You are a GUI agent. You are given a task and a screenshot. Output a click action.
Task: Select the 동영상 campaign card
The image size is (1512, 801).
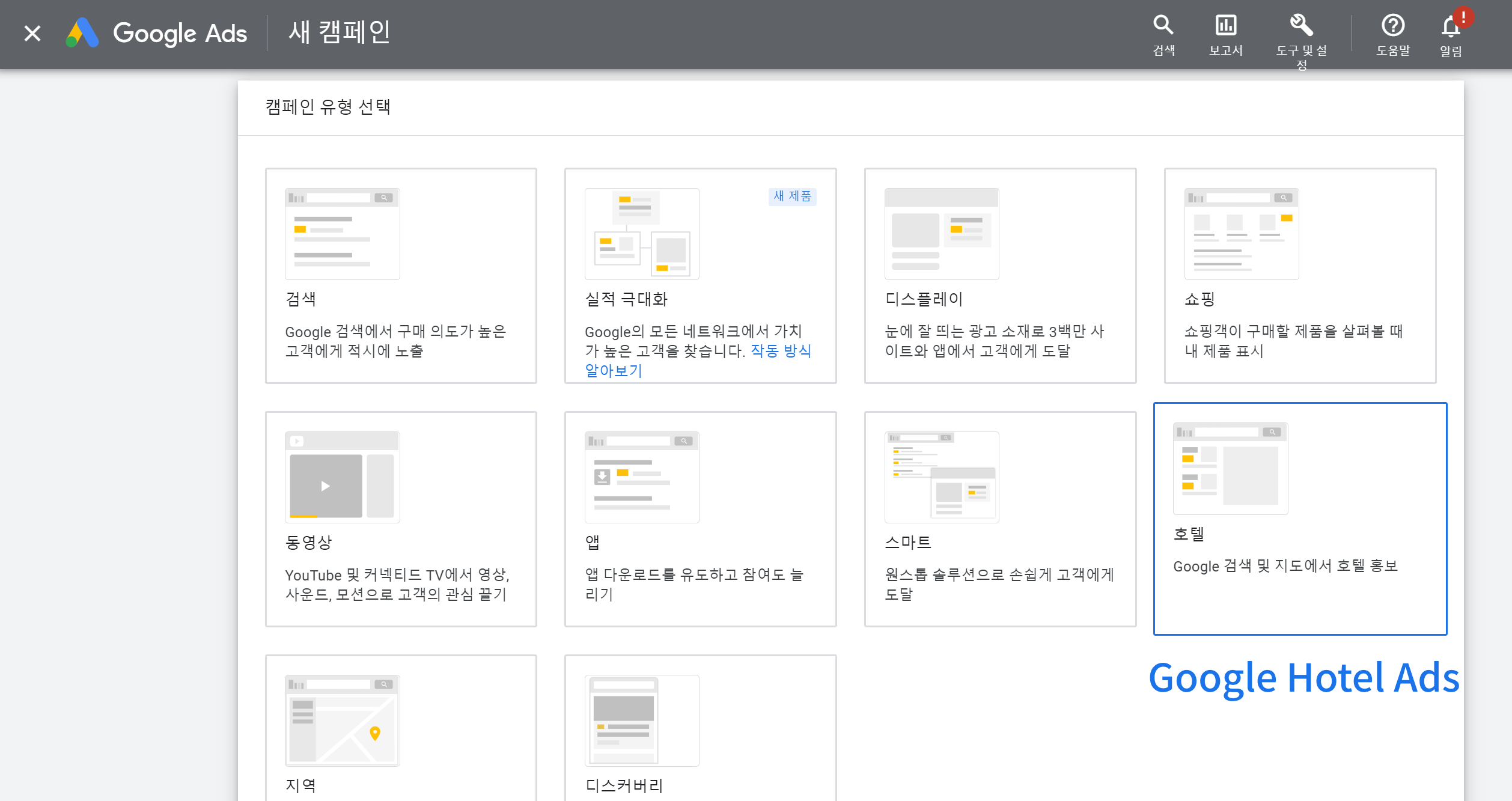[401, 519]
